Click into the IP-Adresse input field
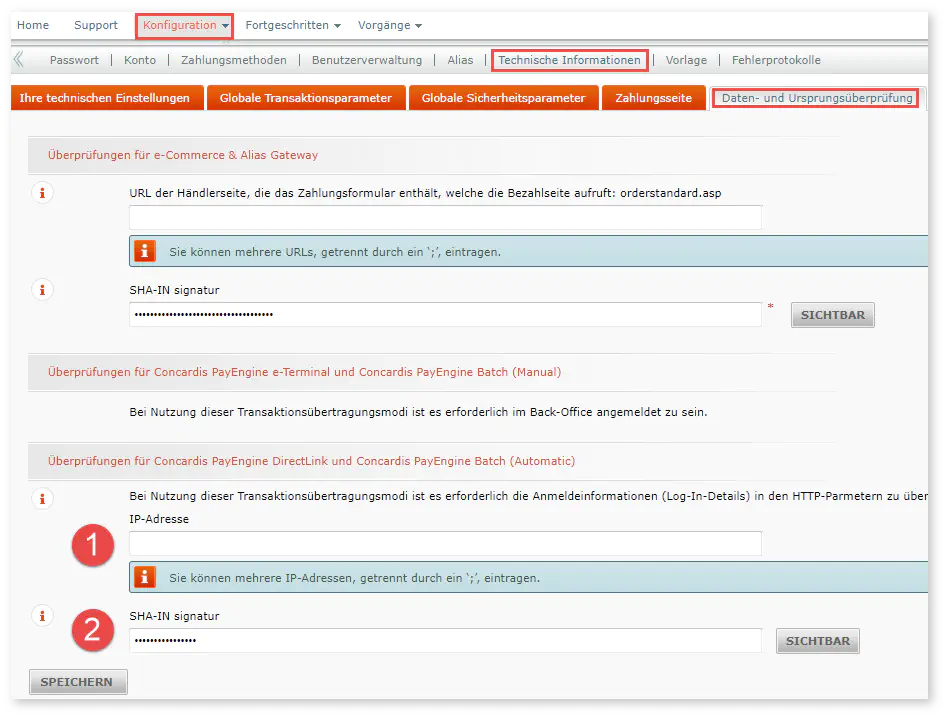947x718 pixels. point(445,543)
